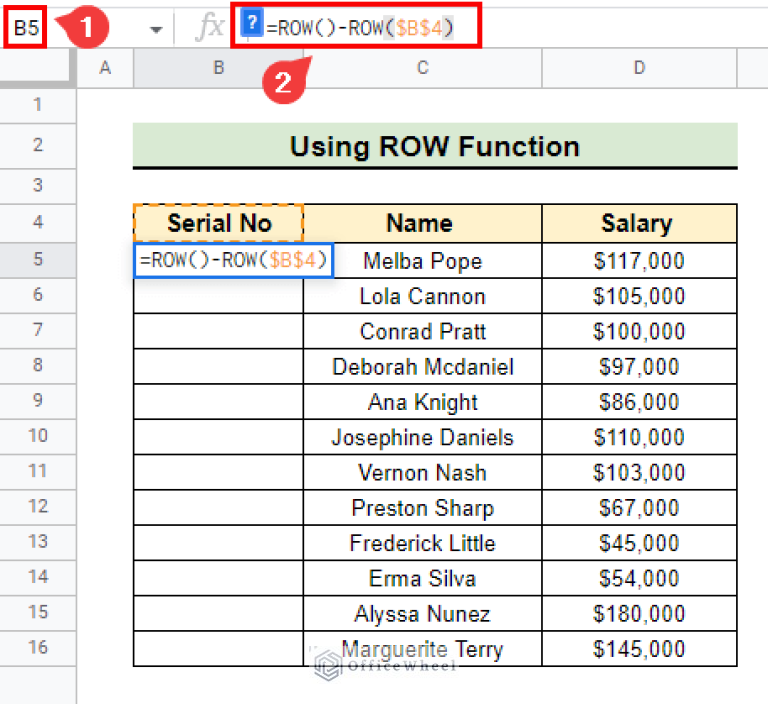Viewport: 768px width, 704px height.
Task: Select column A header
Action: tap(105, 68)
